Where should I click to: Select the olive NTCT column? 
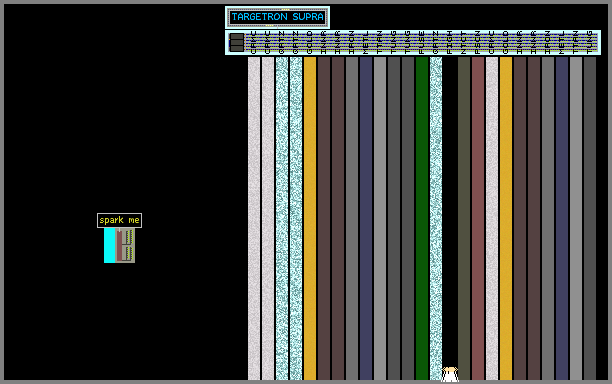coord(464,218)
